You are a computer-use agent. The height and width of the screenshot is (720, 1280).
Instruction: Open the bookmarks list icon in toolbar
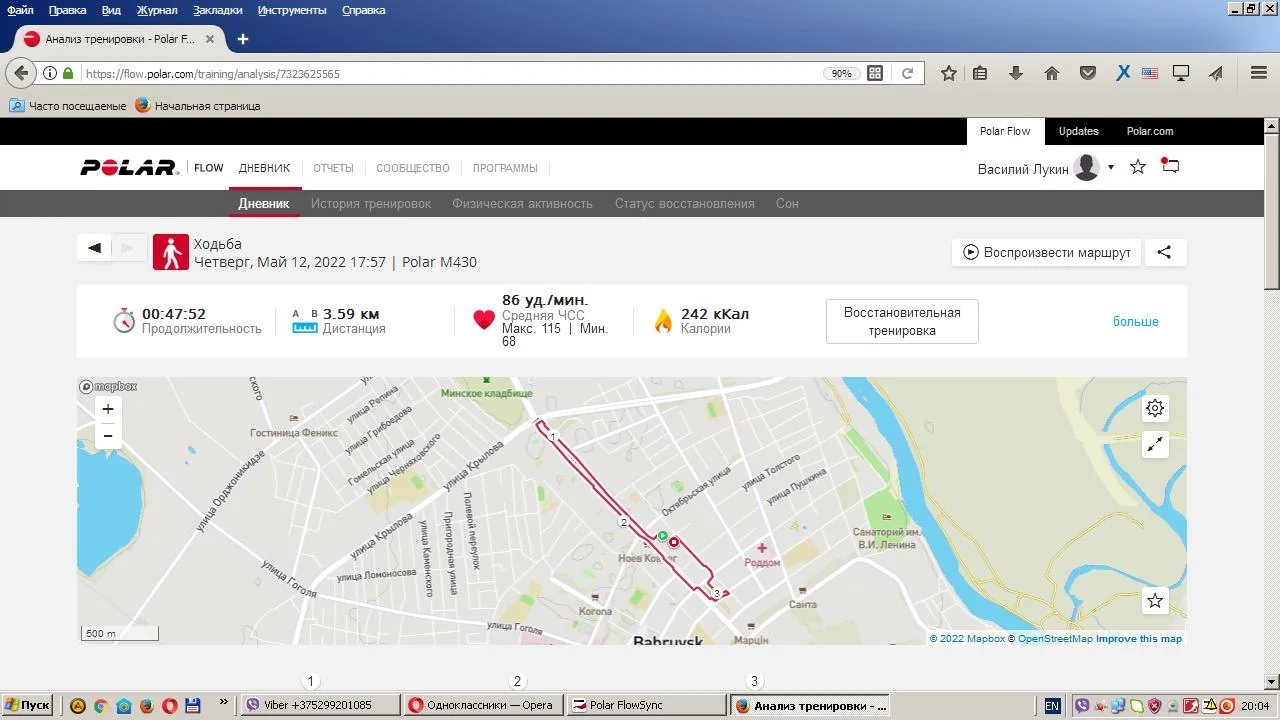coord(980,73)
